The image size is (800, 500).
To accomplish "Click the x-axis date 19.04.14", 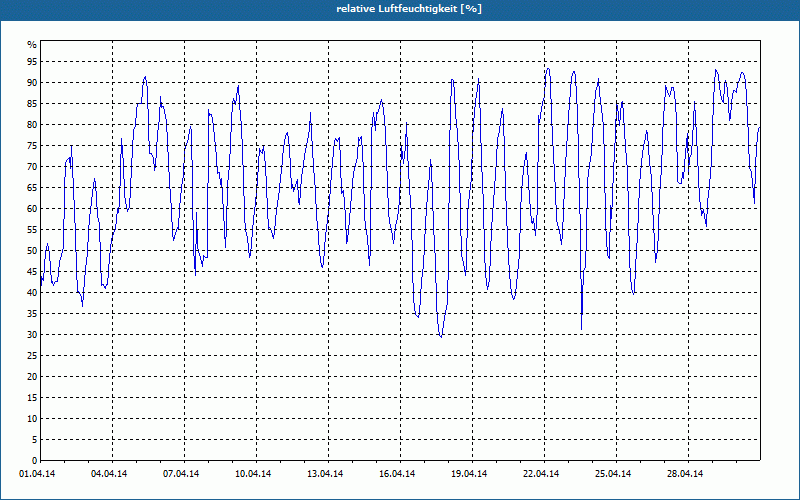I will click(x=469, y=474).
